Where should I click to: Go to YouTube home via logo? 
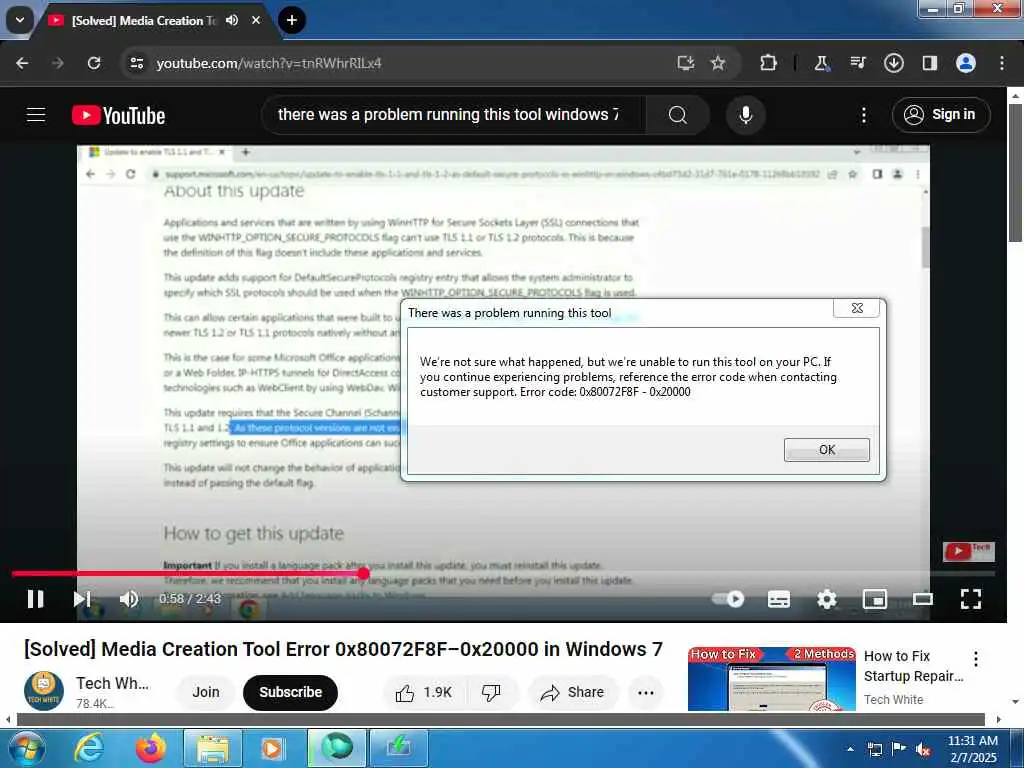(x=118, y=116)
